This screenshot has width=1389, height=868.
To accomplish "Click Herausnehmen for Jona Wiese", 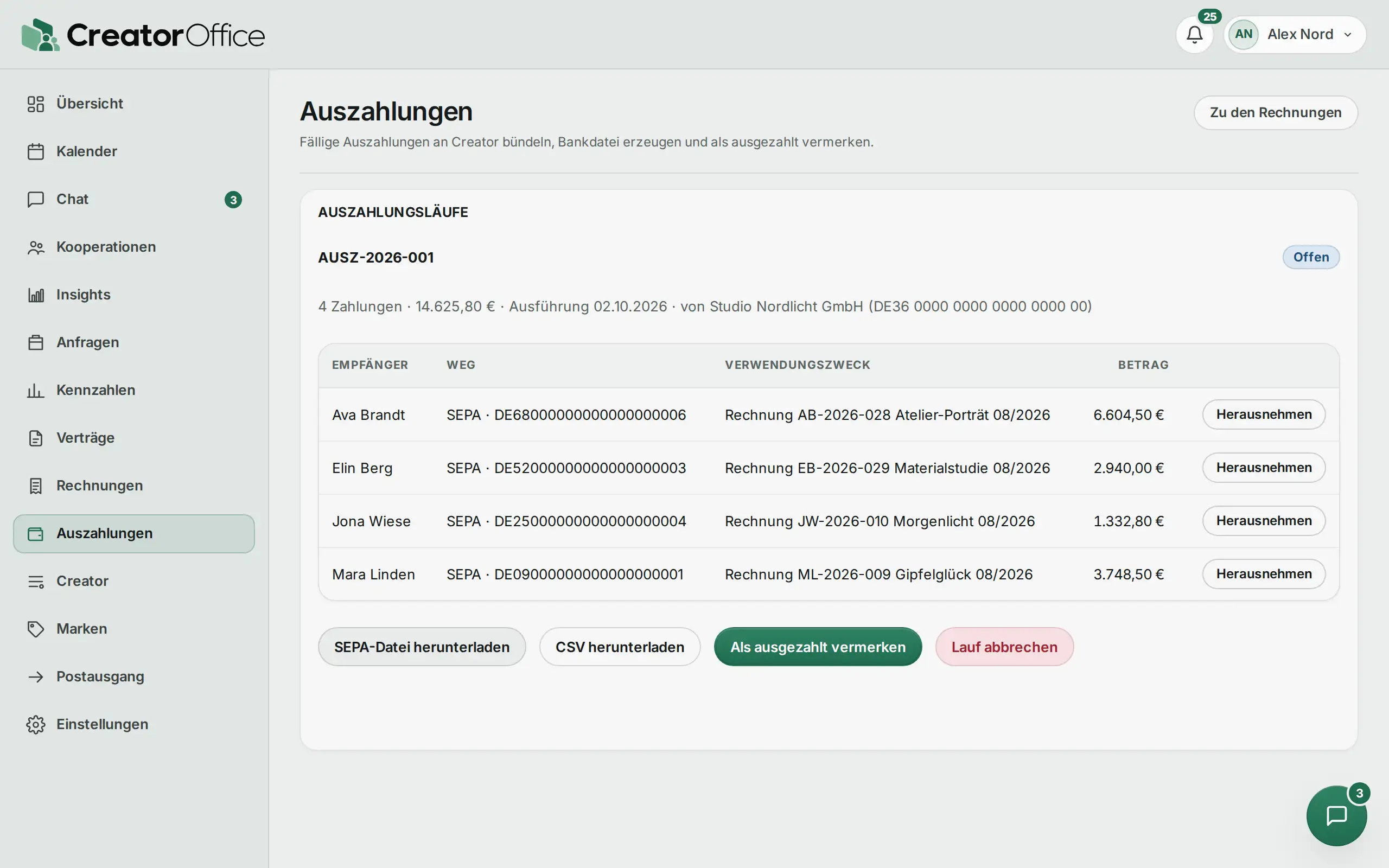I will (x=1264, y=521).
